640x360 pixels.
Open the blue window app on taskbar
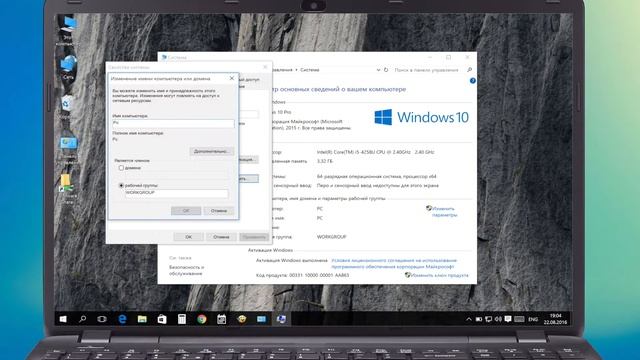coord(261,319)
